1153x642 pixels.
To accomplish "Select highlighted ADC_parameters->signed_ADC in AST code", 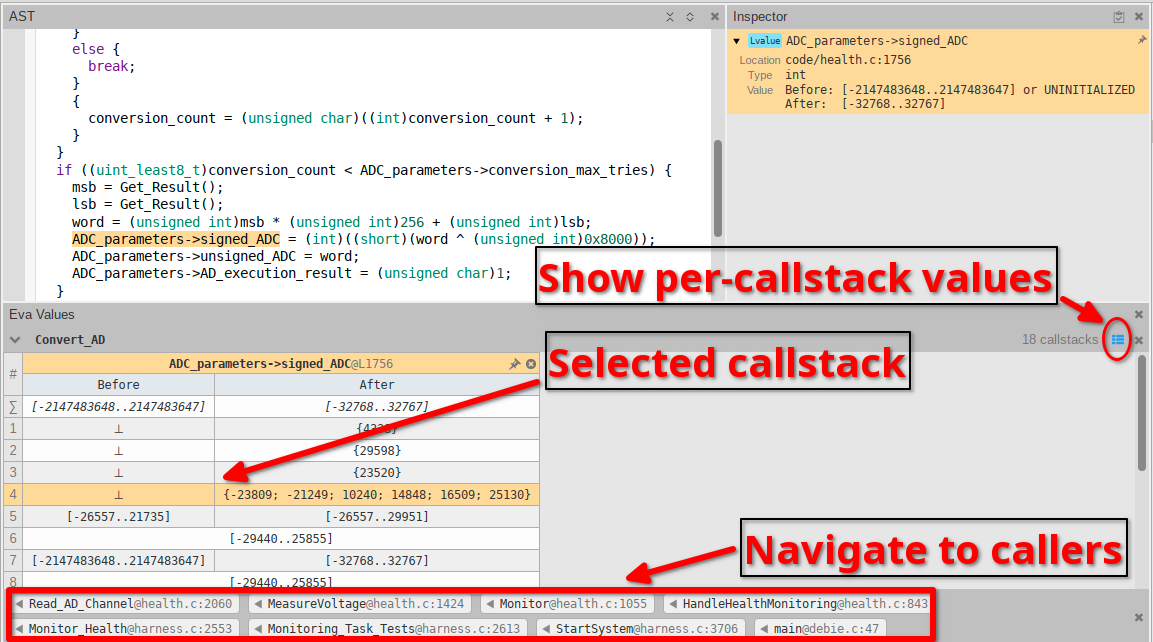I will pos(176,239).
